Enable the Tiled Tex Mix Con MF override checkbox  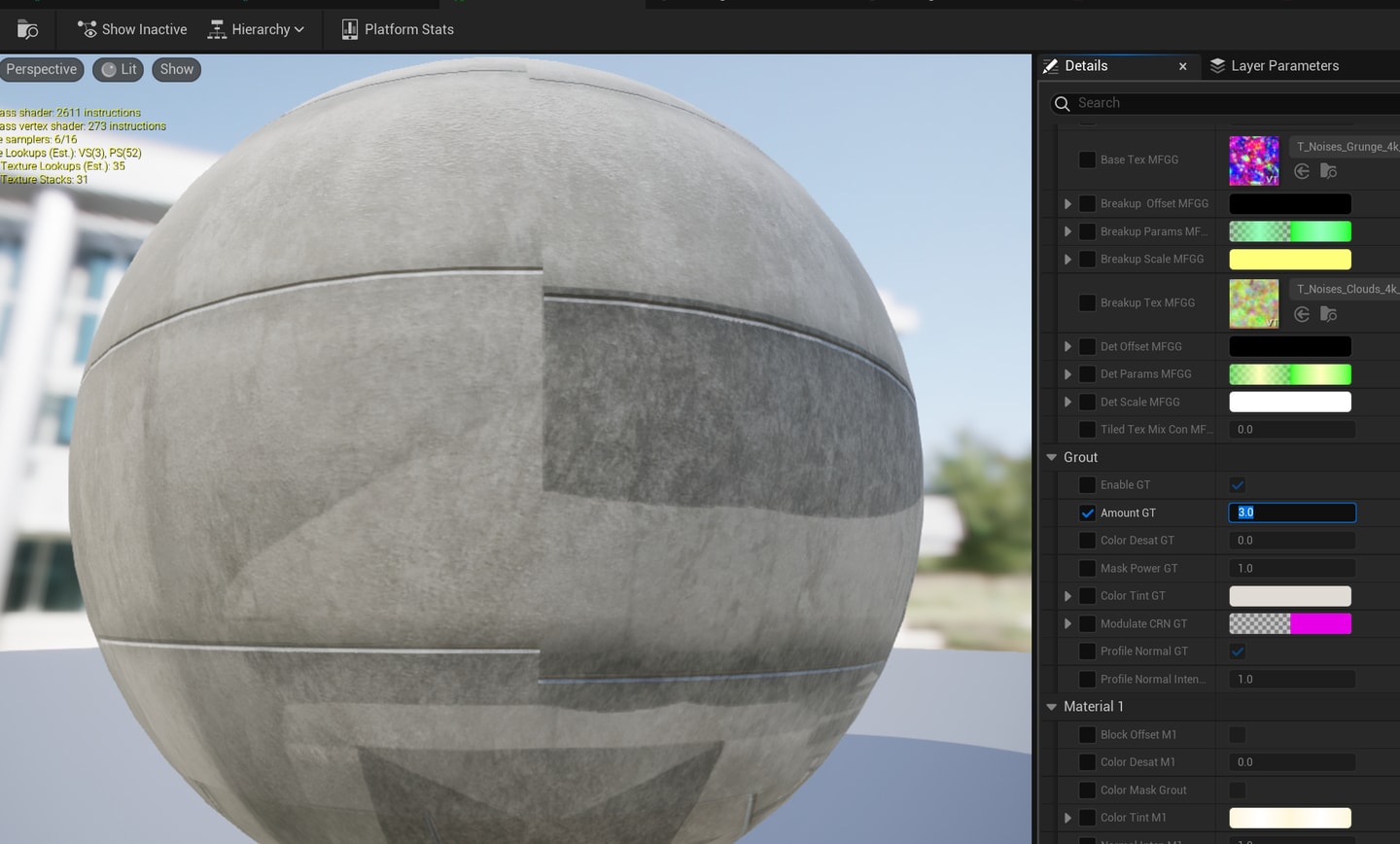click(x=1087, y=429)
